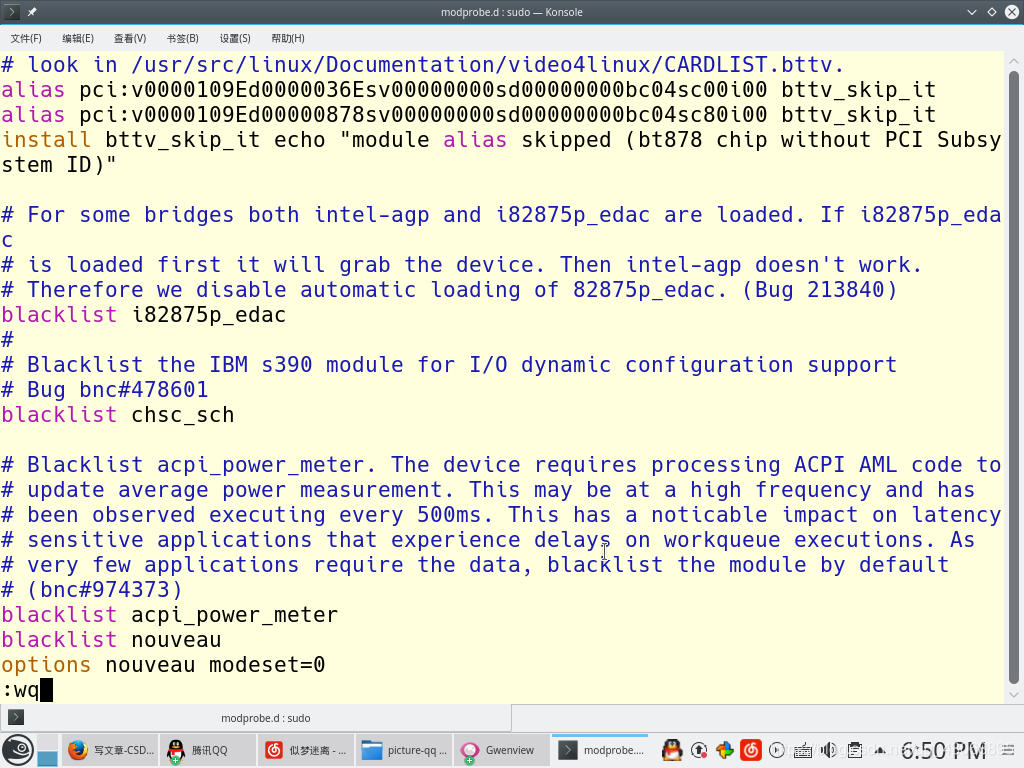Click 'bnc#478601' in the Bug comment
The width and height of the screenshot is (1024, 768).
(x=144, y=390)
